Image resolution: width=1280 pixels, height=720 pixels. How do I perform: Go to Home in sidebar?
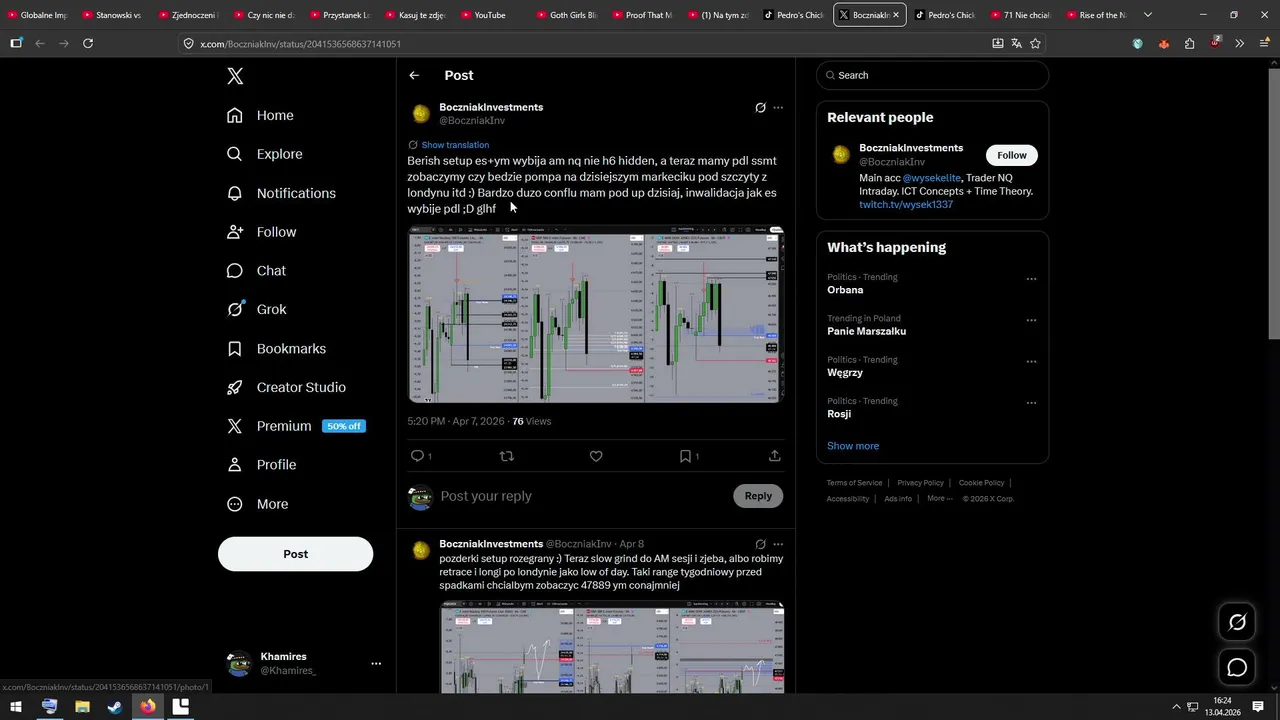pos(260,115)
